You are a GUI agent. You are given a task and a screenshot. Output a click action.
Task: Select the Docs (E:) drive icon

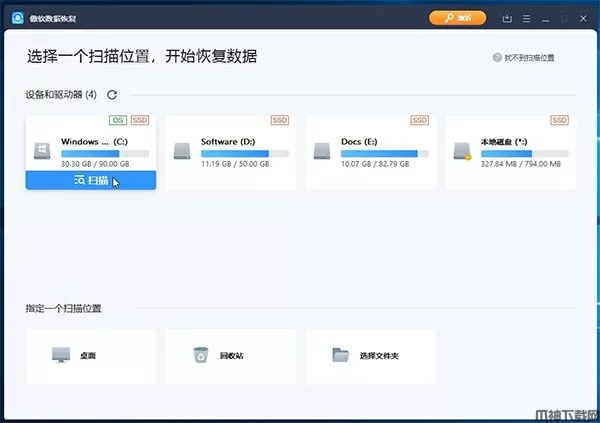point(322,151)
